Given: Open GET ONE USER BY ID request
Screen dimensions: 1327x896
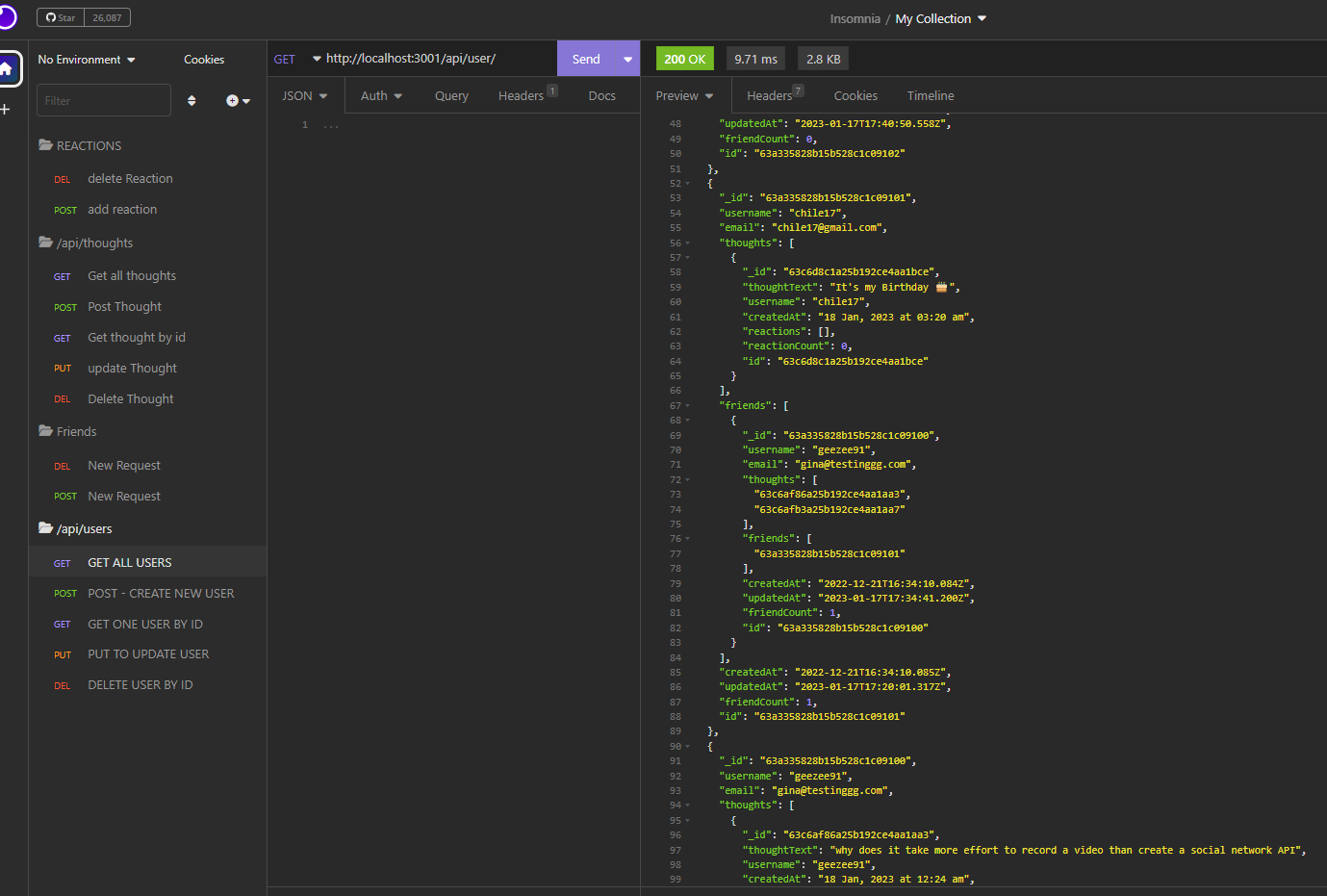Looking at the screenshot, I should coord(148,625).
